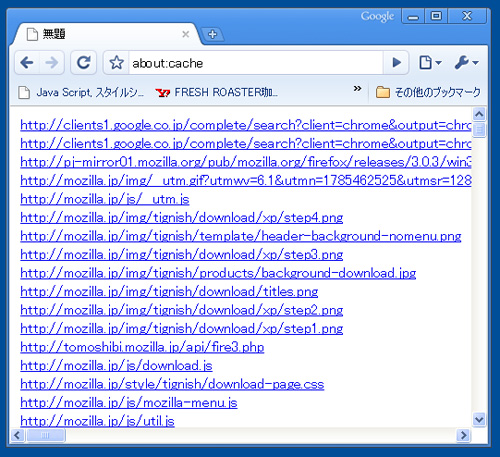Image resolution: width=500 pixels, height=457 pixels.
Task: Open the その他のブックマーク folder
Action: 428,92
